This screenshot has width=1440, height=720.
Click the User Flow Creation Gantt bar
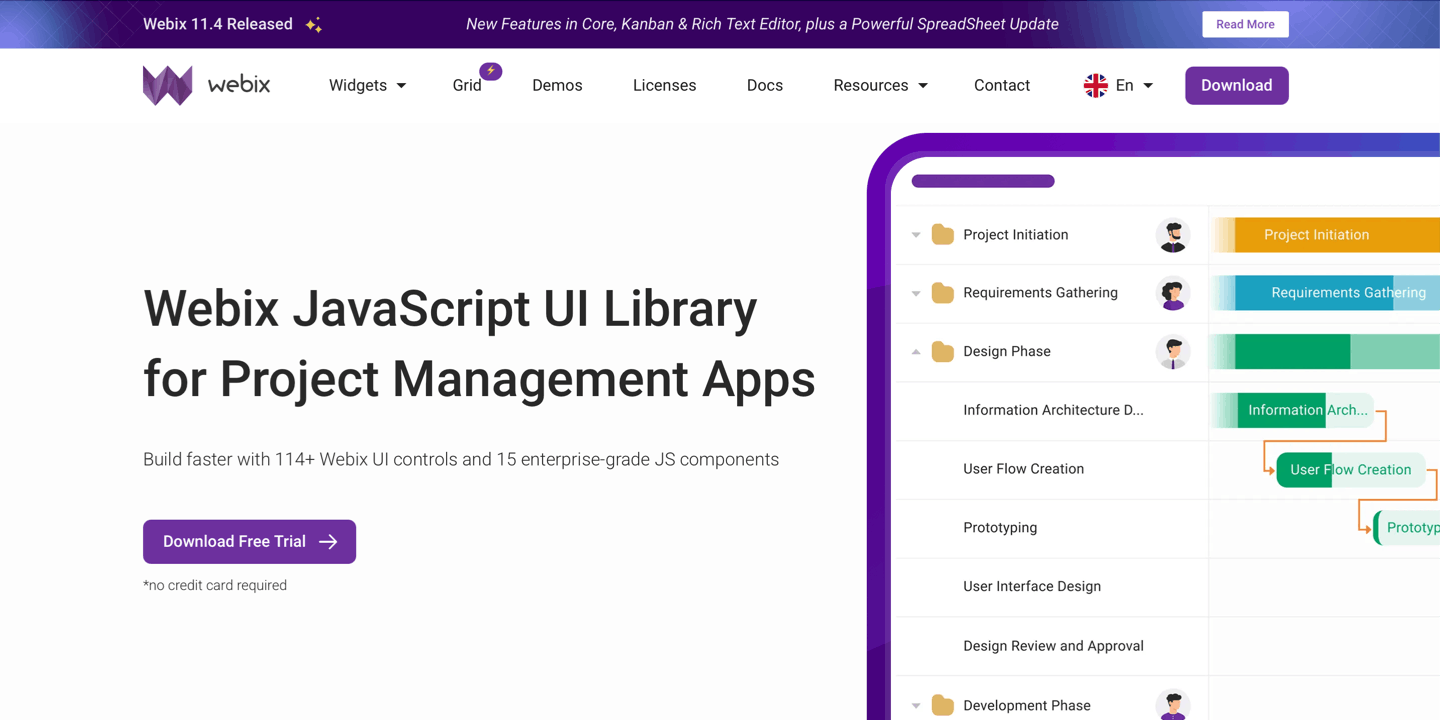coord(1351,470)
